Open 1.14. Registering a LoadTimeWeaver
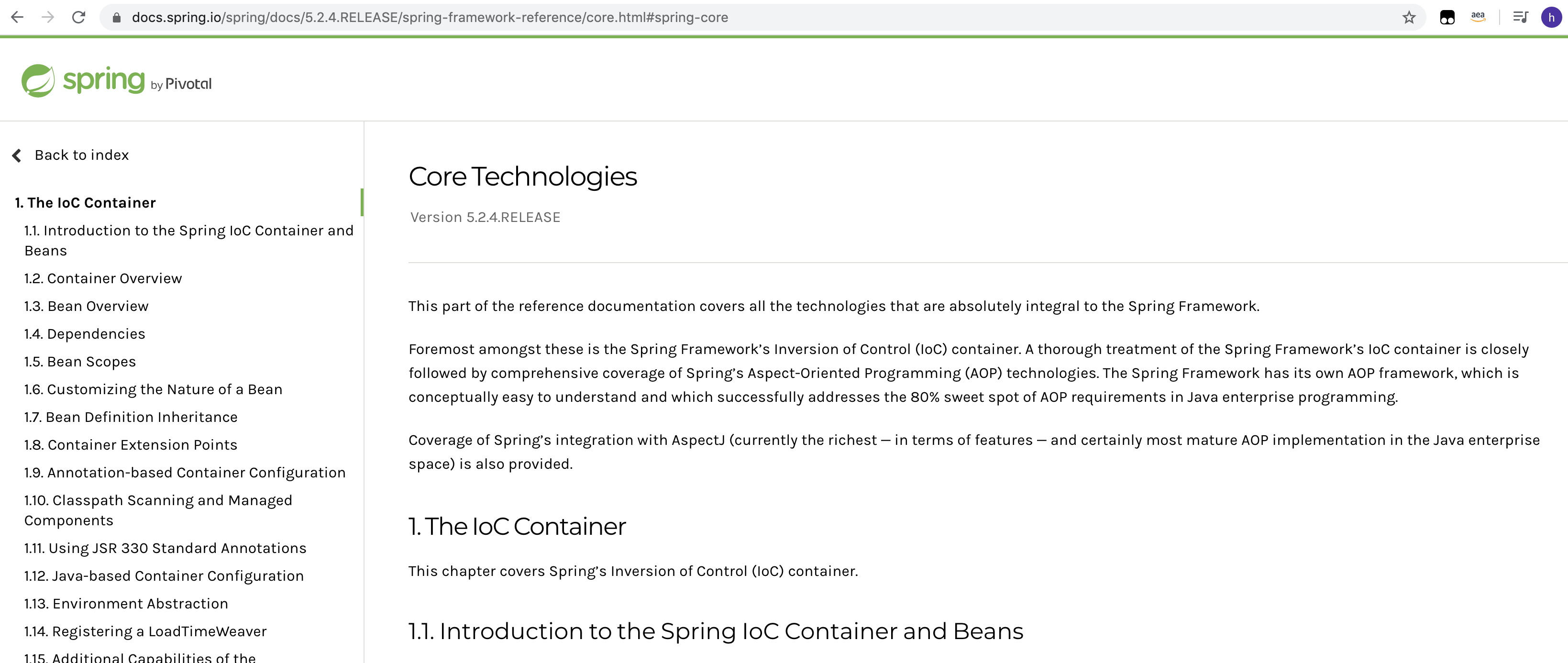The height and width of the screenshot is (663, 1568). click(x=145, y=631)
